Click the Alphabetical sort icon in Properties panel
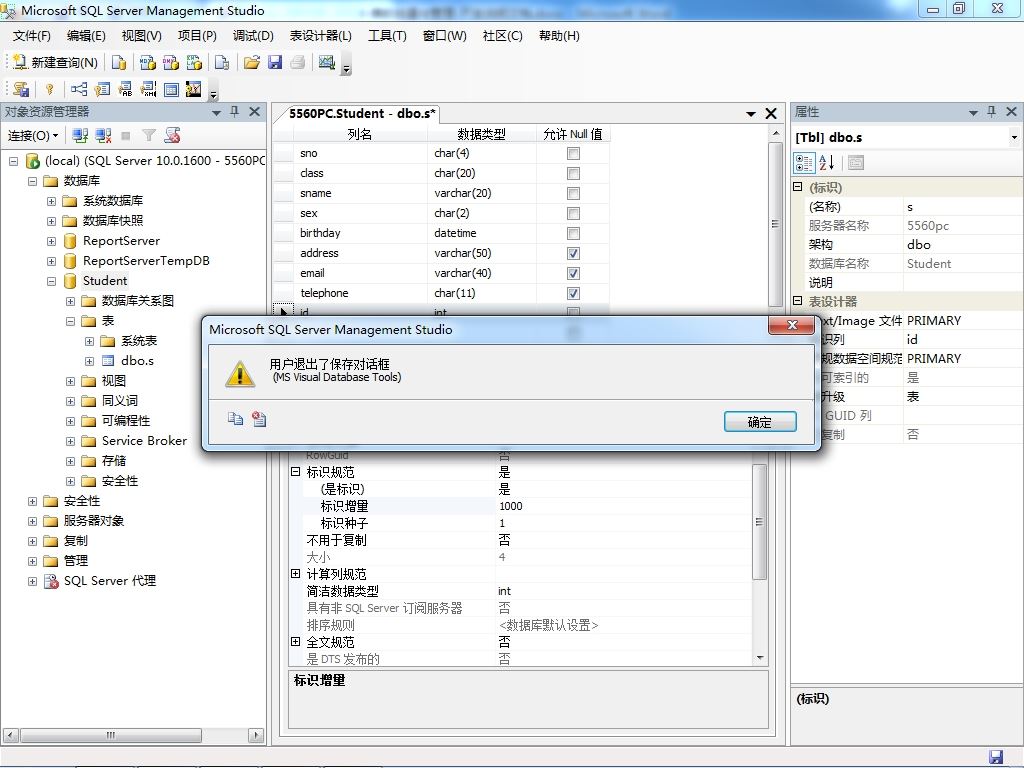This screenshot has width=1024, height=768. (x=827, y=163)
